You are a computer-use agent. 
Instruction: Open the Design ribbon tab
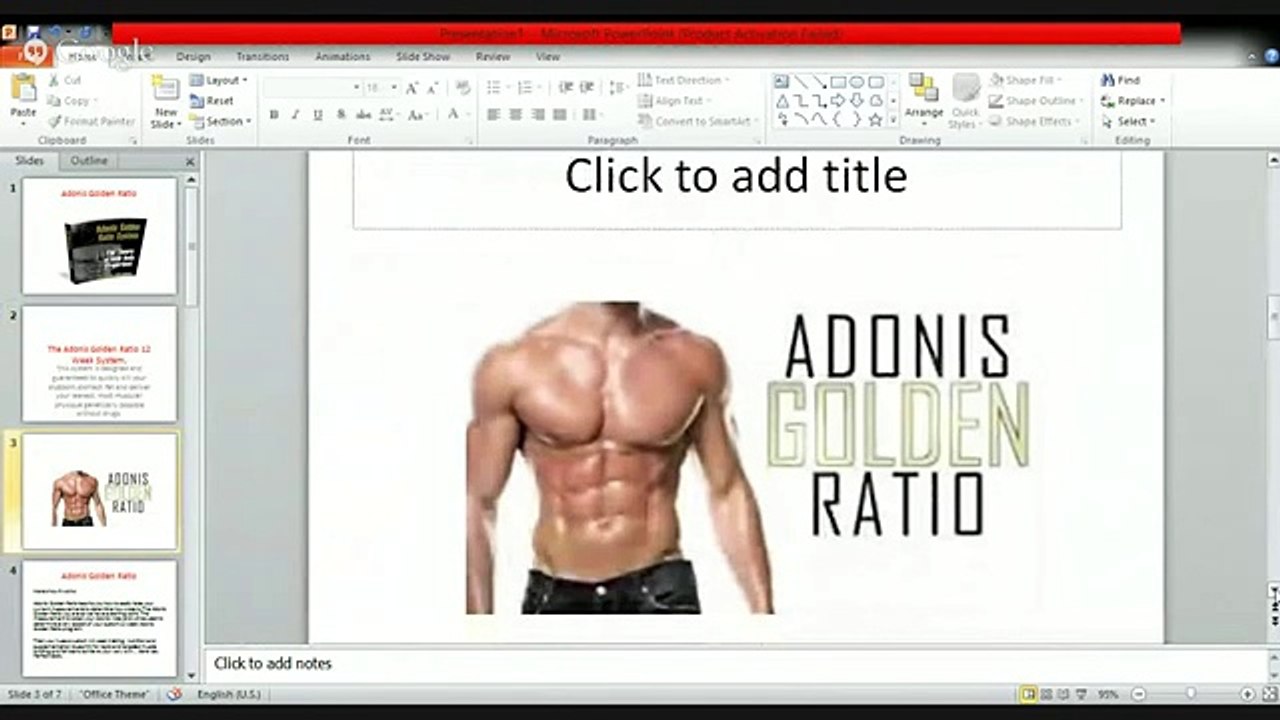point(193,57)
